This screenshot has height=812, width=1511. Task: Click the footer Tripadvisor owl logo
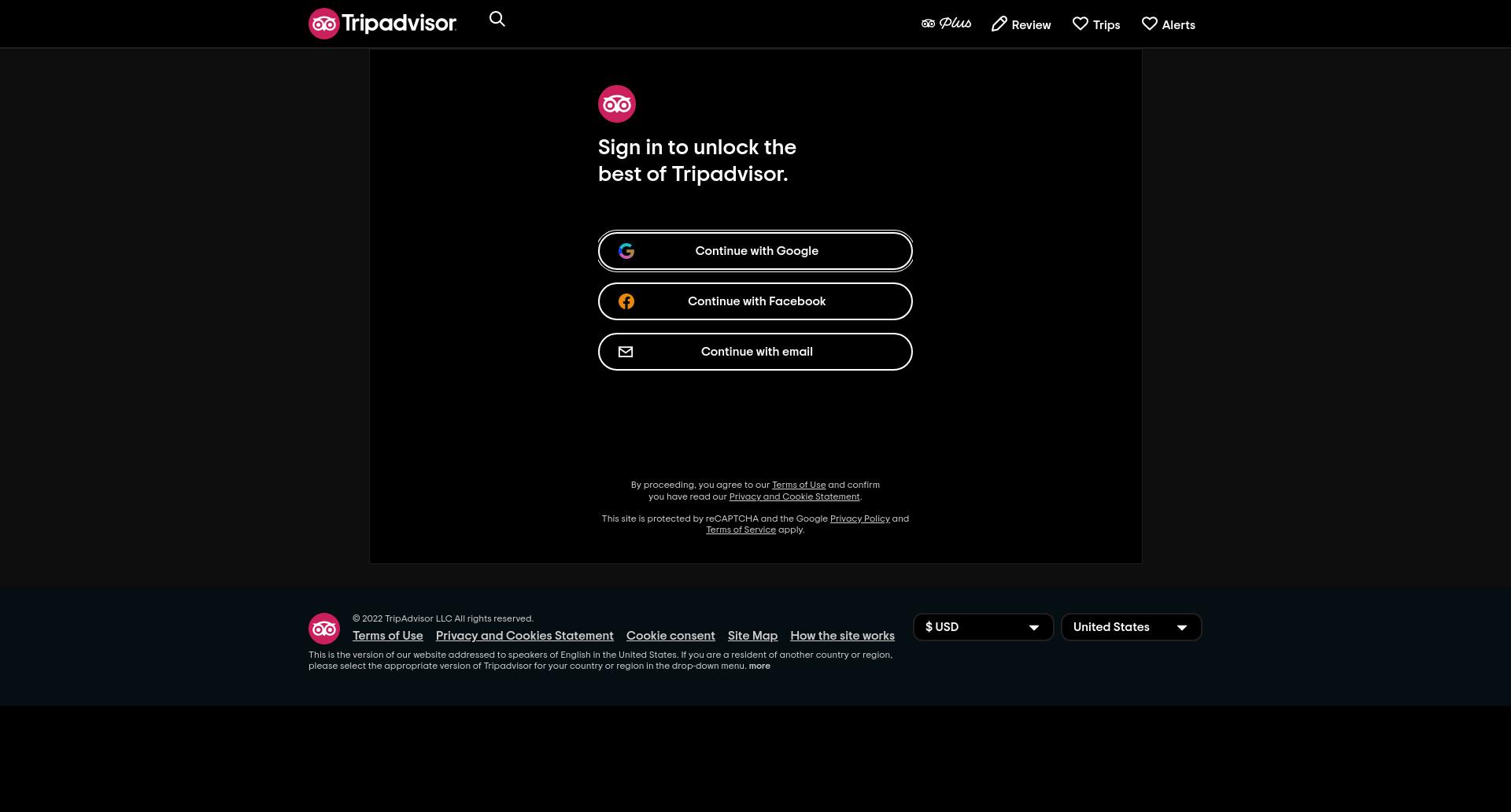pyautogui.click(x=324, y=629)
